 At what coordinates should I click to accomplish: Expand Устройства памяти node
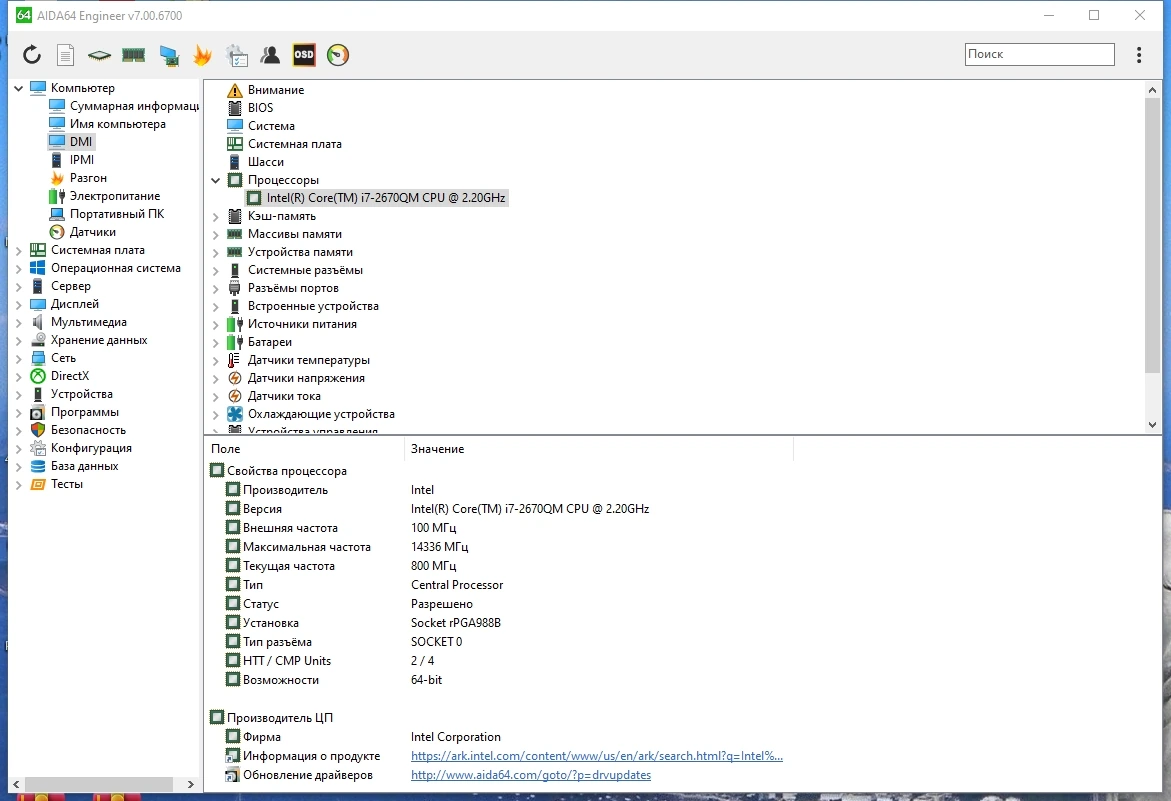[215, 252]
